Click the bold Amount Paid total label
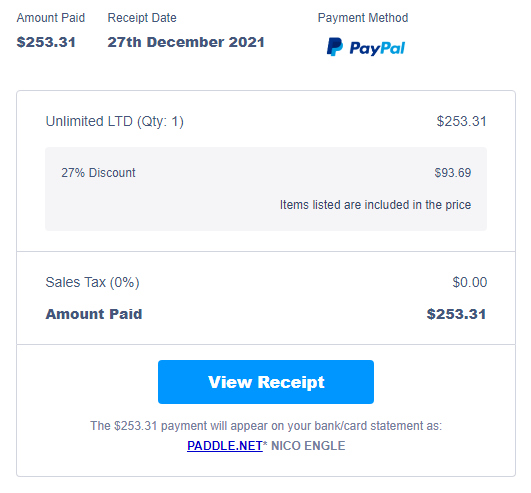 [x=94, y=314]
